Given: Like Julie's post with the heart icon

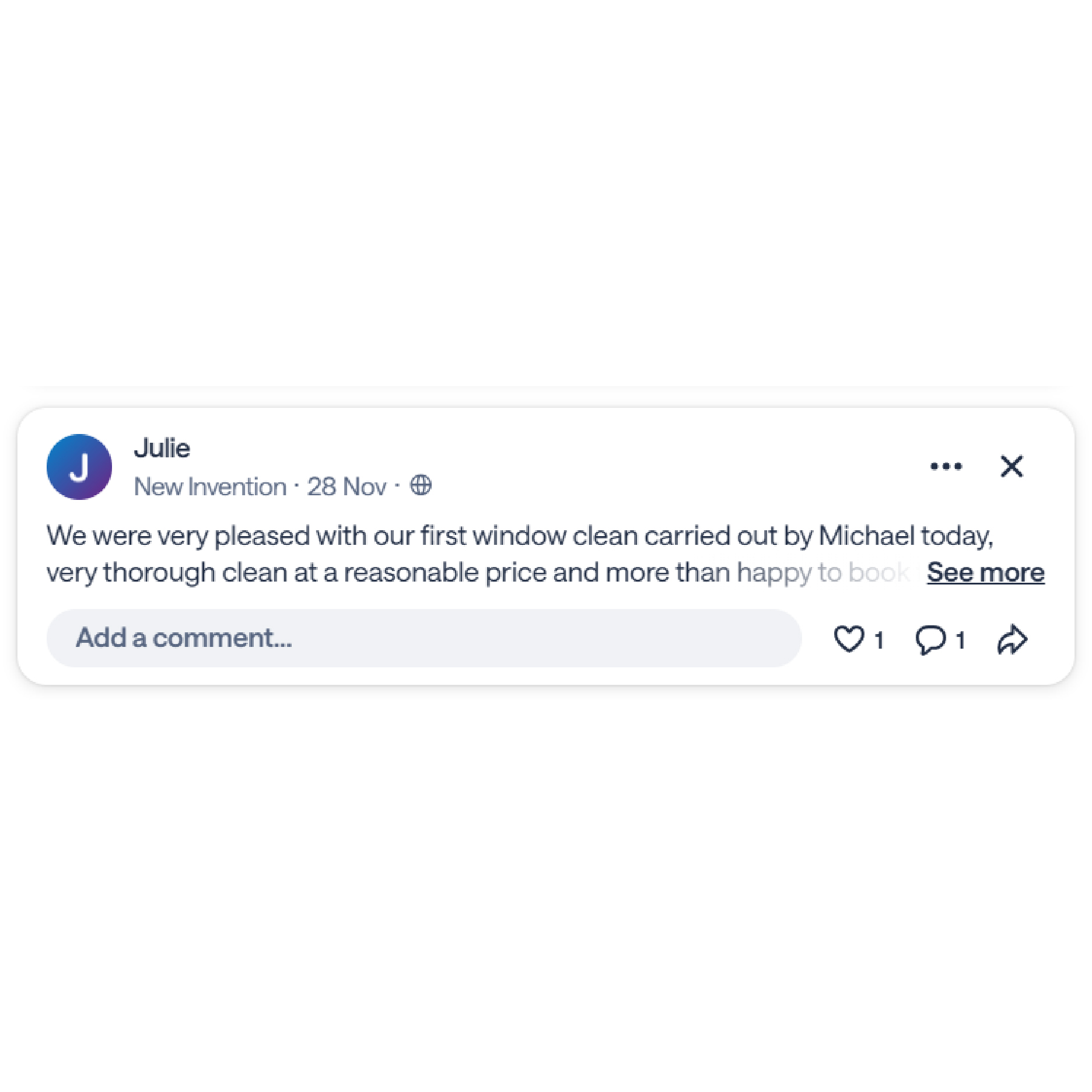Looking at the screenshot, I should [x=849, y=638].
